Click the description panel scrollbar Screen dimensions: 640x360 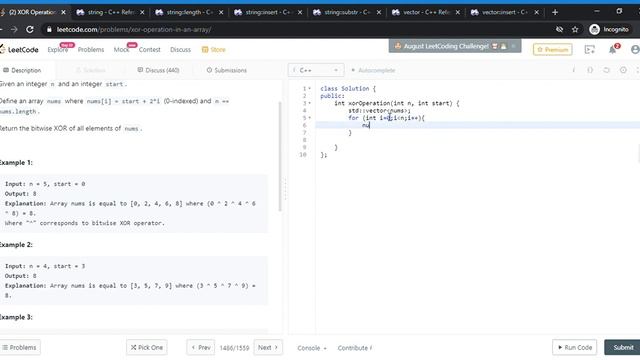(280, 156)
